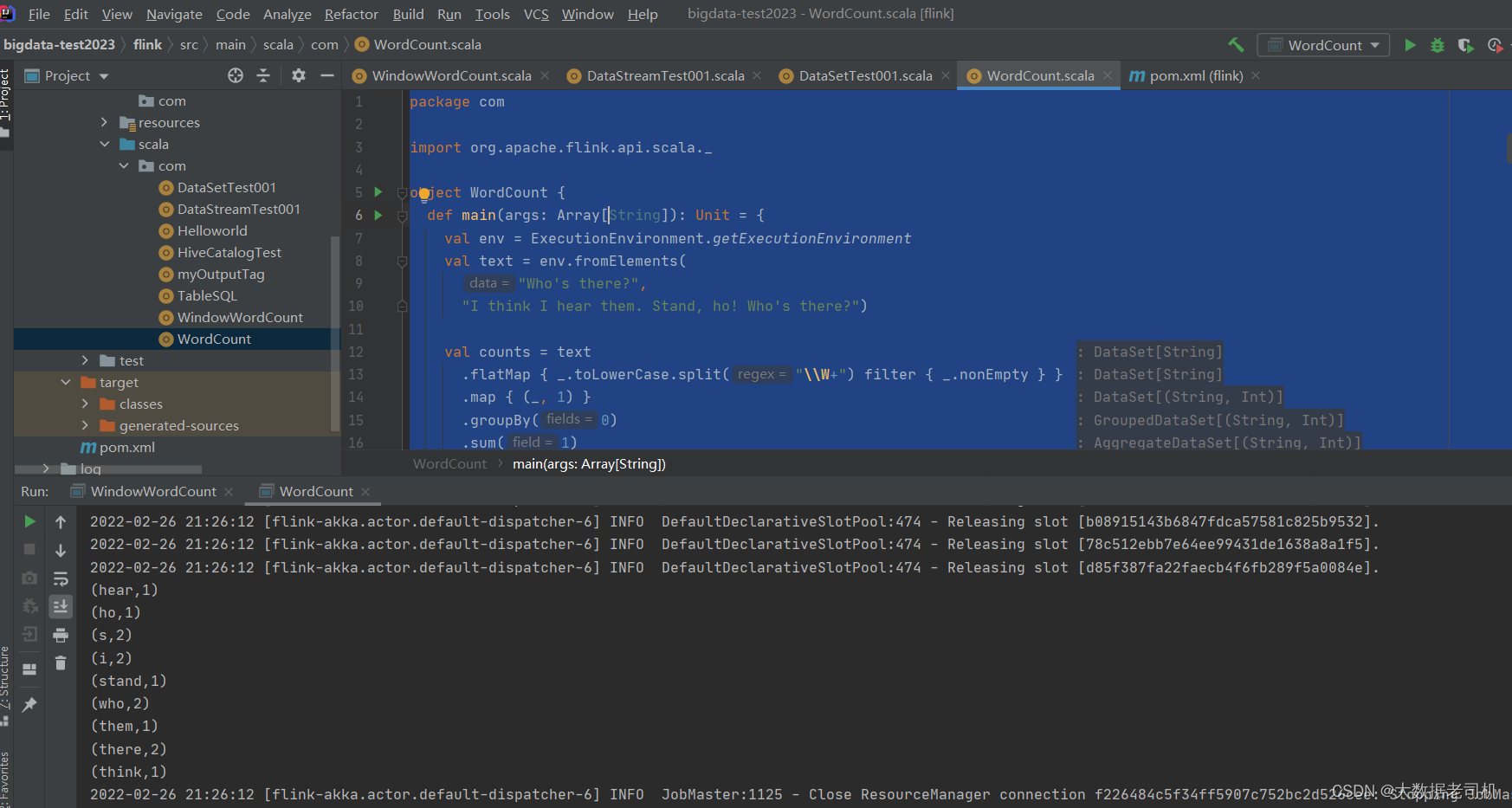Open the VCS menu

(536, 14)
